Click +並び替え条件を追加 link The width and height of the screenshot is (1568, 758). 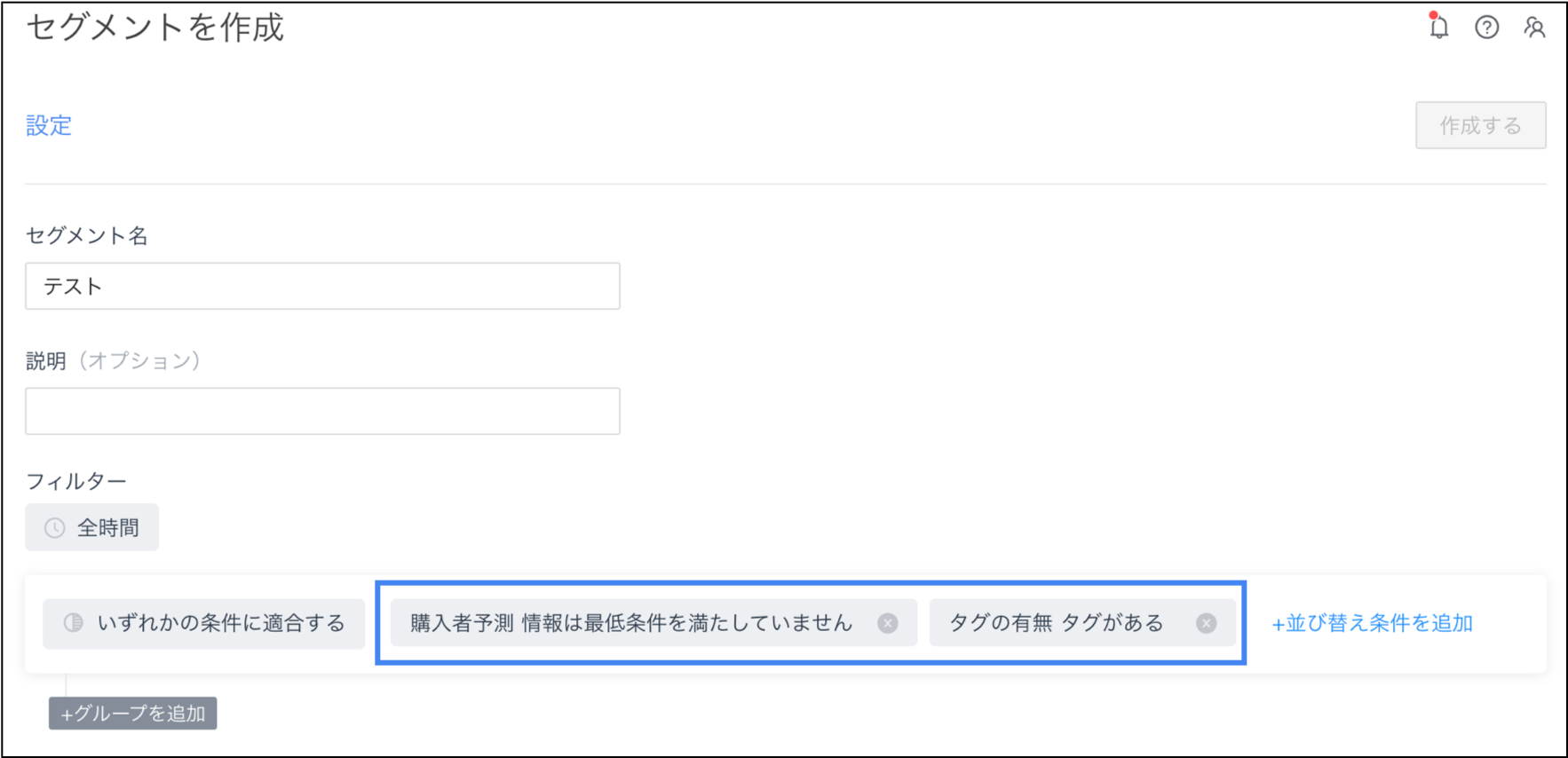pos(1372,624)
